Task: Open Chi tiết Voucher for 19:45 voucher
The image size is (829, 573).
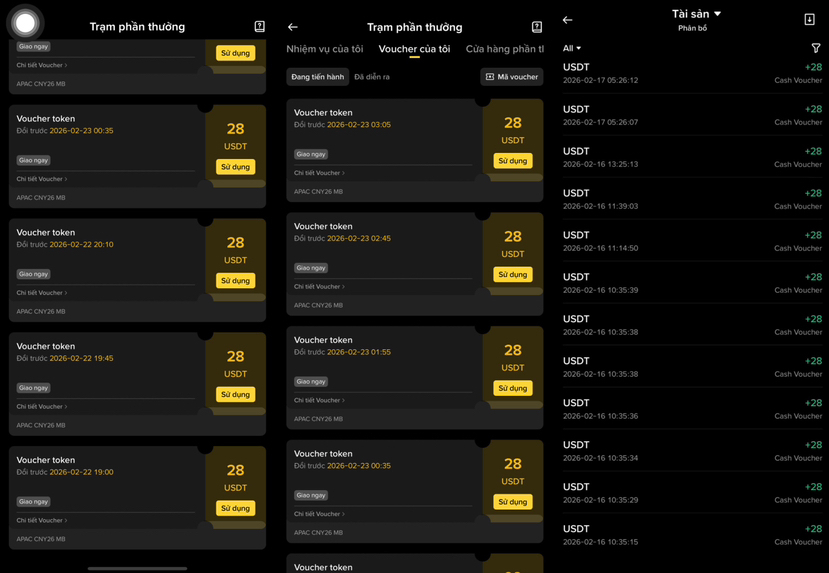Action: [42, 406]
